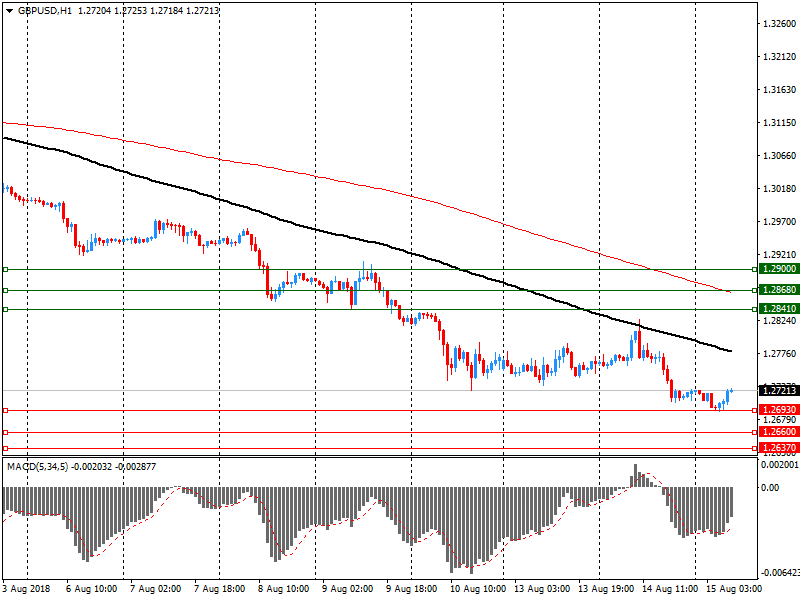Grab the left handle of the 1.26930 line
Image resolution: width=800 pixels, height=600 pixels.
[x=6, y=411]
